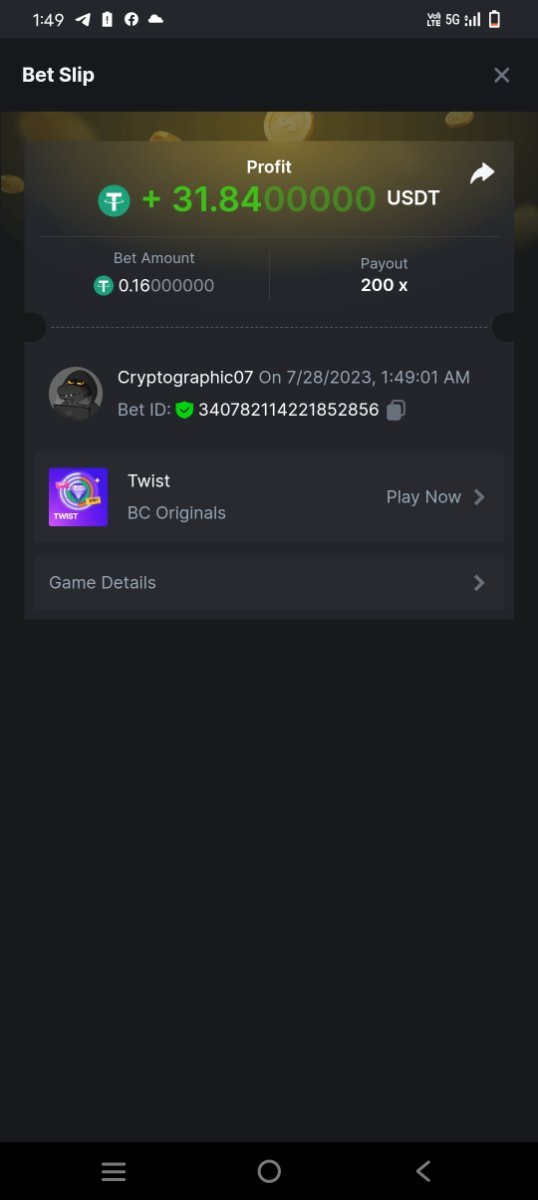Screen dimensions: 538x1200
Task: Tap the small Tether icon near bet amount
Action: tap(103, 286)
